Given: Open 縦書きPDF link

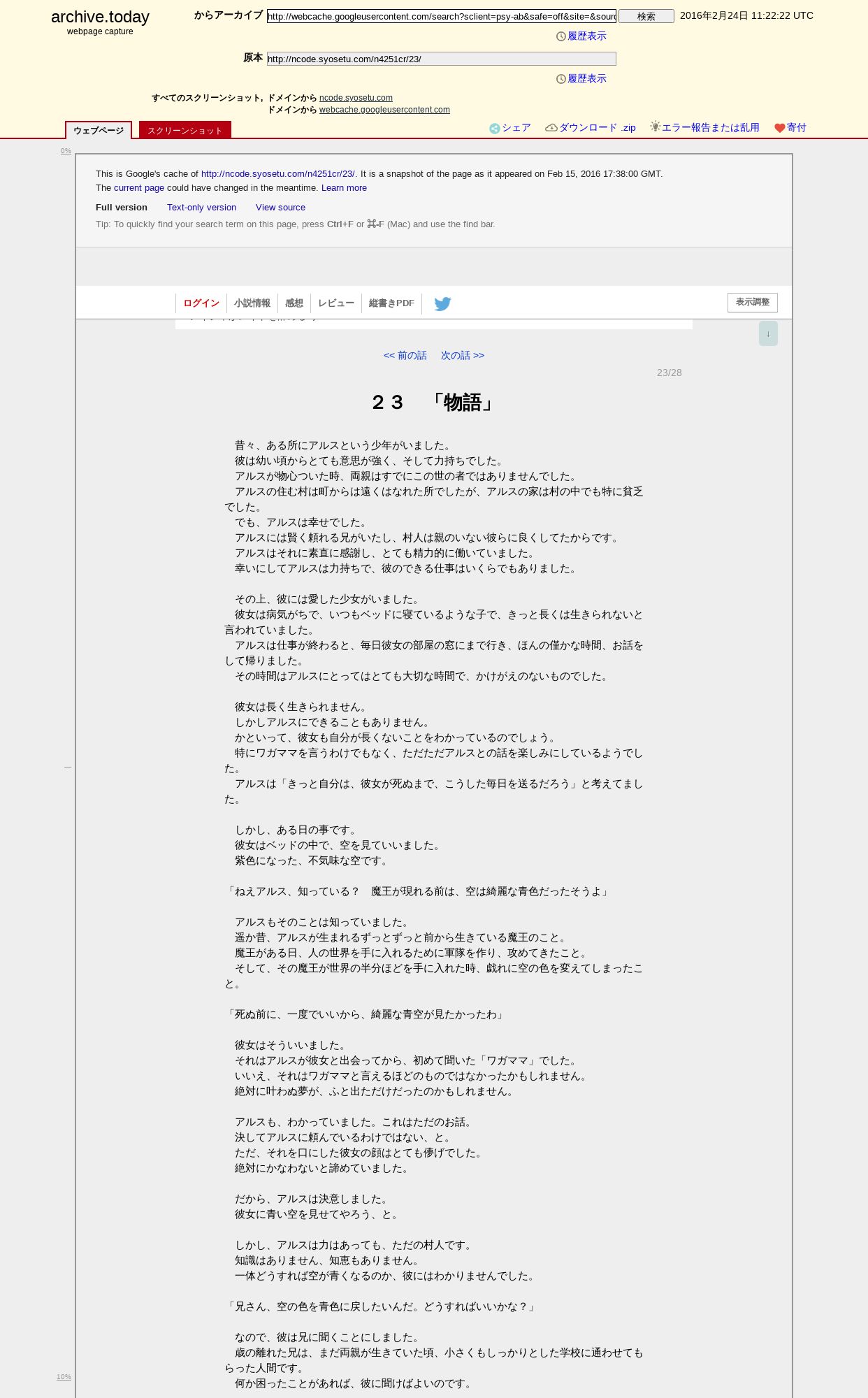Looking at the screenshot, I should (x=391, y=303).
